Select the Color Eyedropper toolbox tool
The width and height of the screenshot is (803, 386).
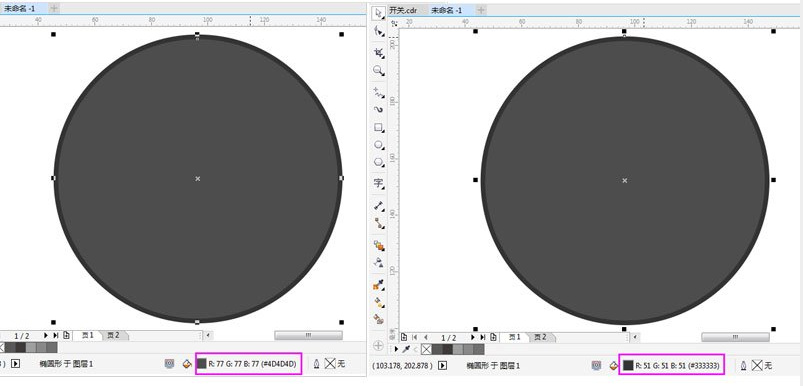tap(378, 284)
